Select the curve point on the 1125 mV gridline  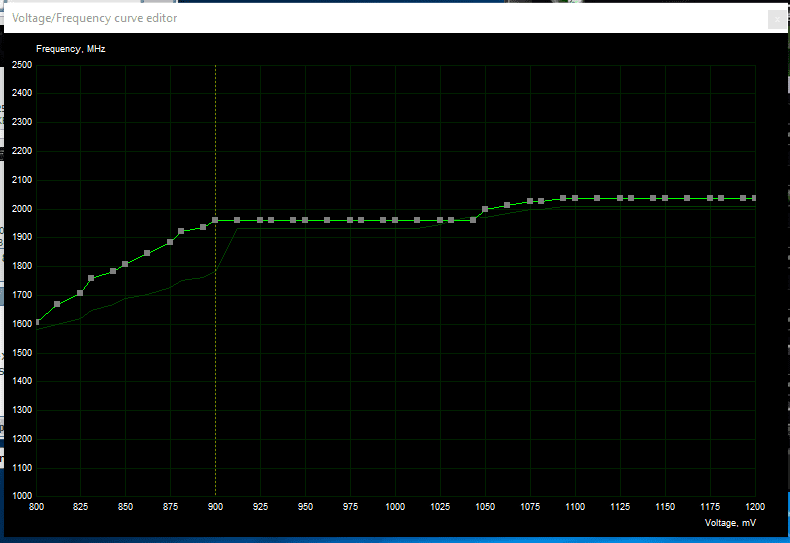[620, 198]
